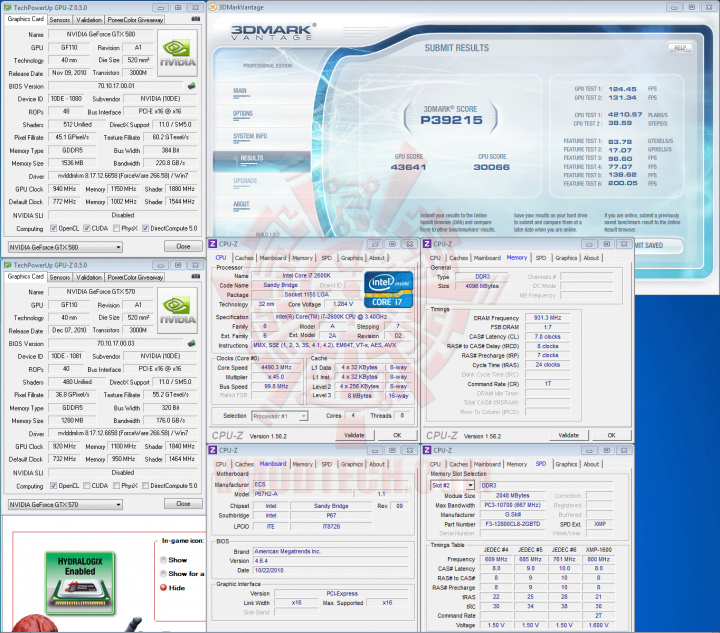Open the Caches tab in the CPU-Z Processor window
Screen dimensions: 720x633
click(244, 258)
